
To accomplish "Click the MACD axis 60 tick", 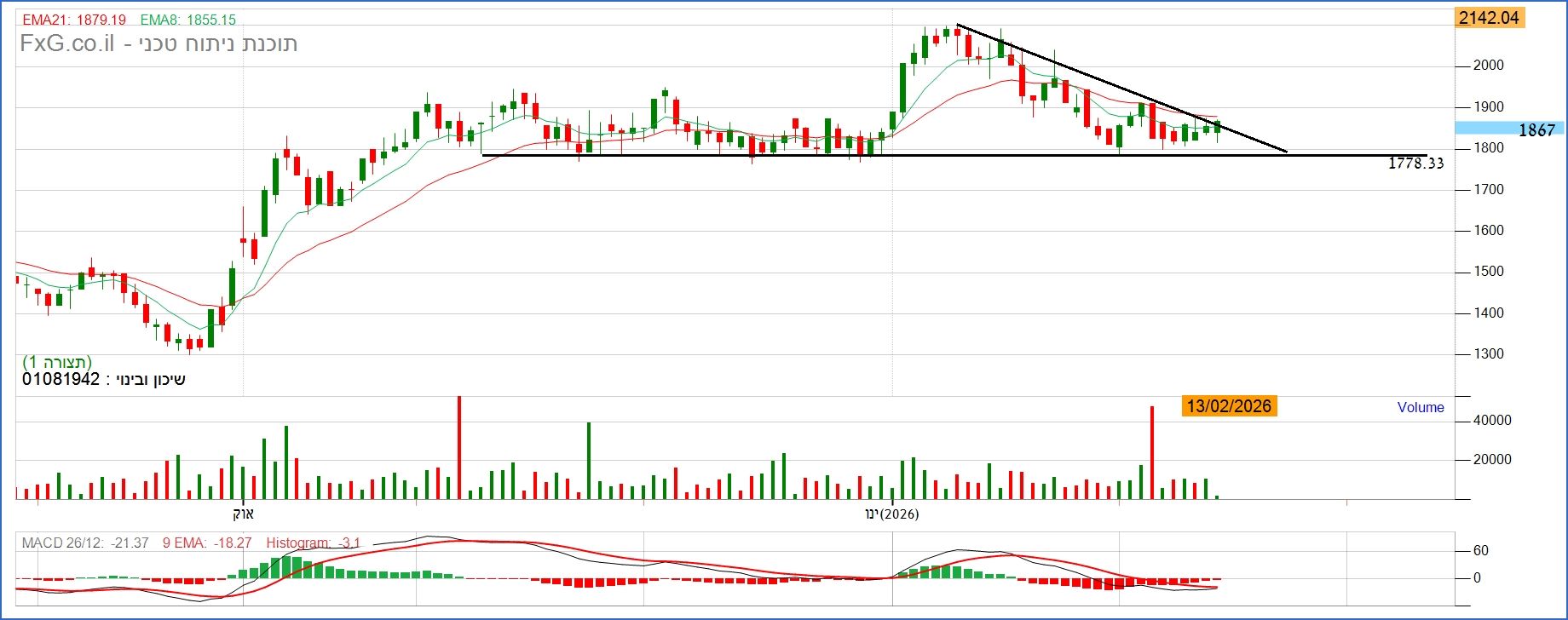I will click(x=1481, y=551).
